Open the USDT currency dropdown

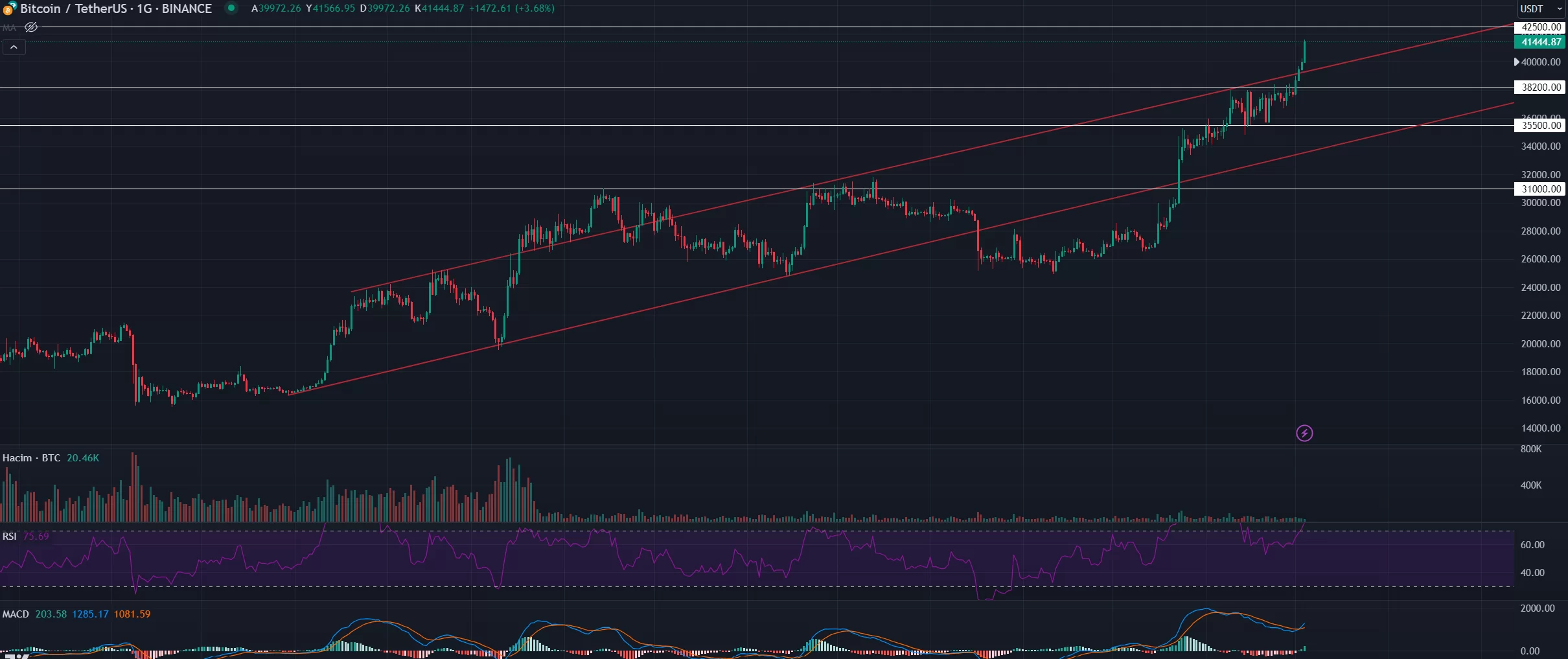pos(1541,8)
